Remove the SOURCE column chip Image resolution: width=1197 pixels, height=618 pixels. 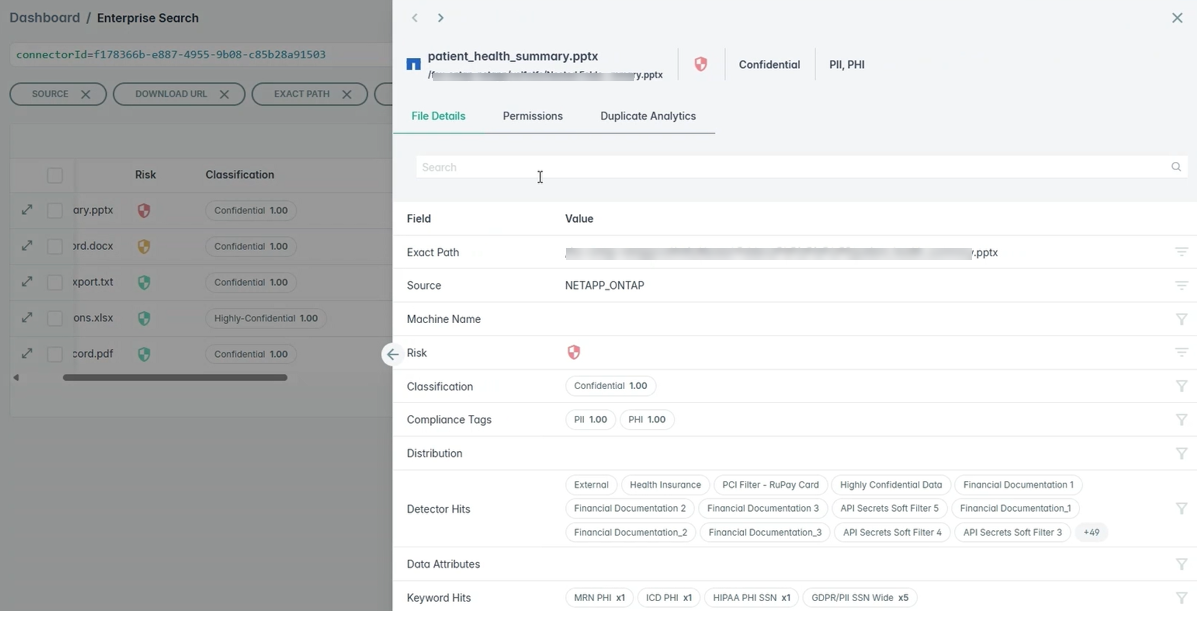(86, 95)
